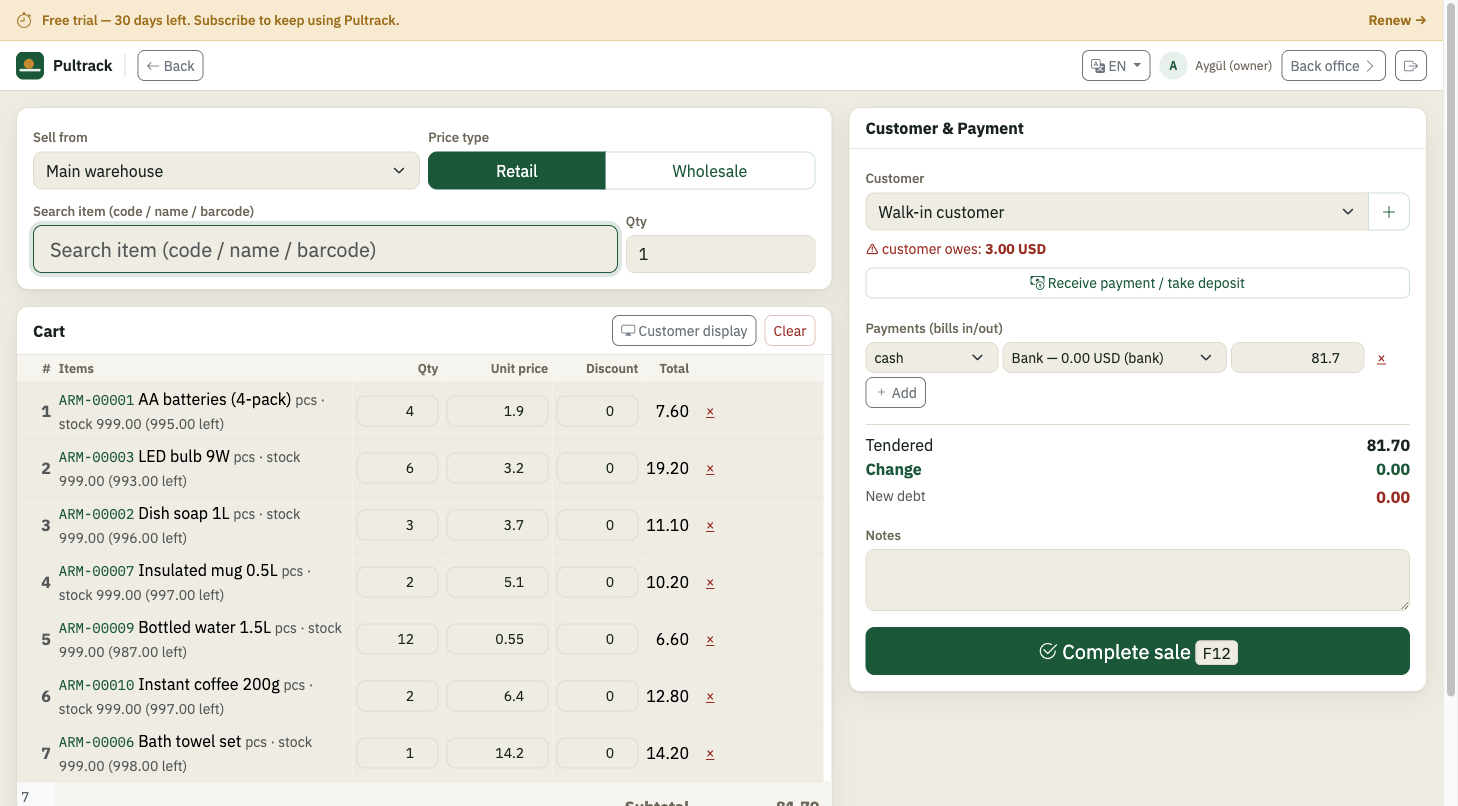This screenshot has height=806, width=1458.
Task: Click item code ARM-00007
Action: coord(96,571)
